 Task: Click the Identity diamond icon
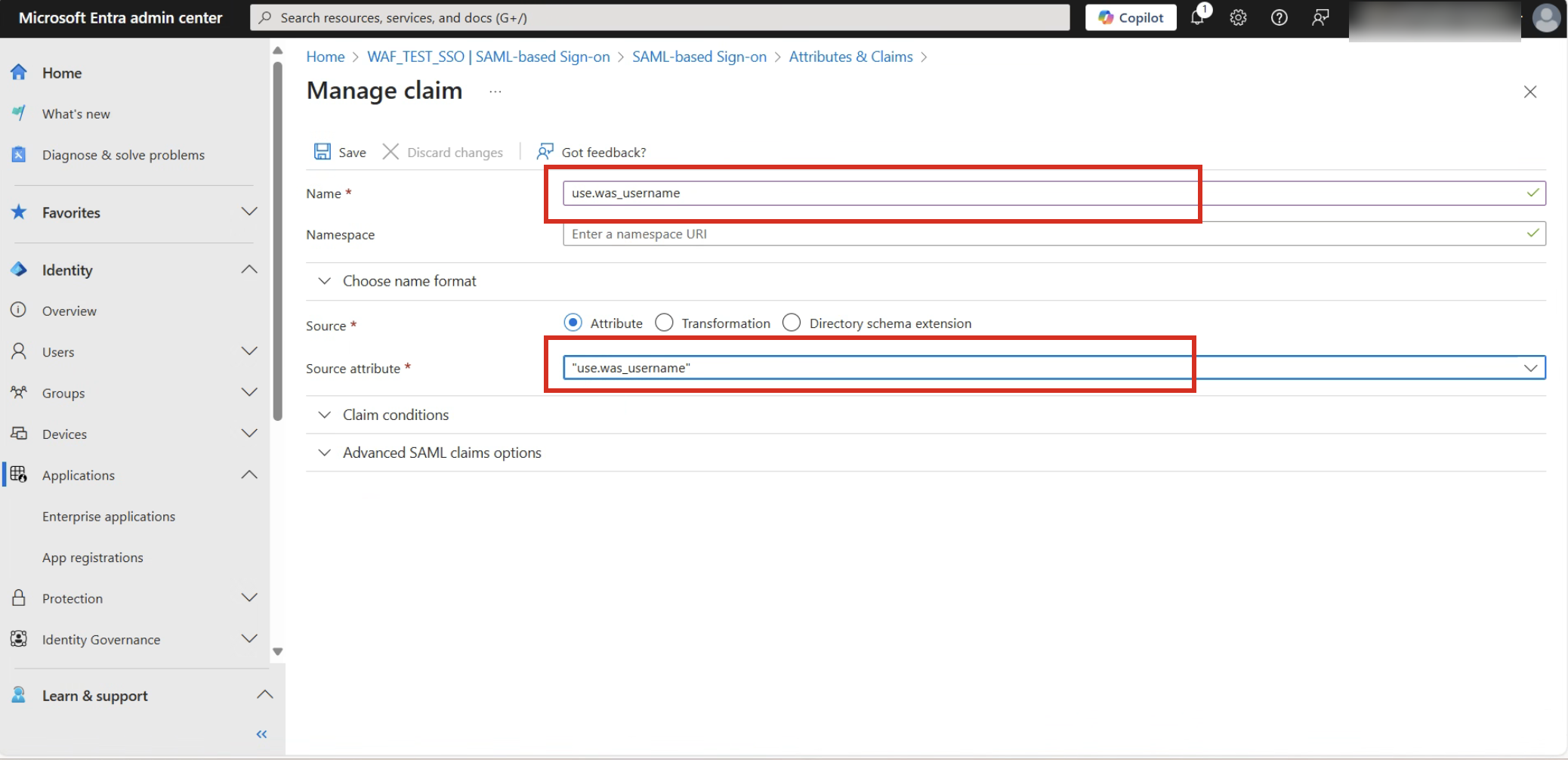click(19, 270)
